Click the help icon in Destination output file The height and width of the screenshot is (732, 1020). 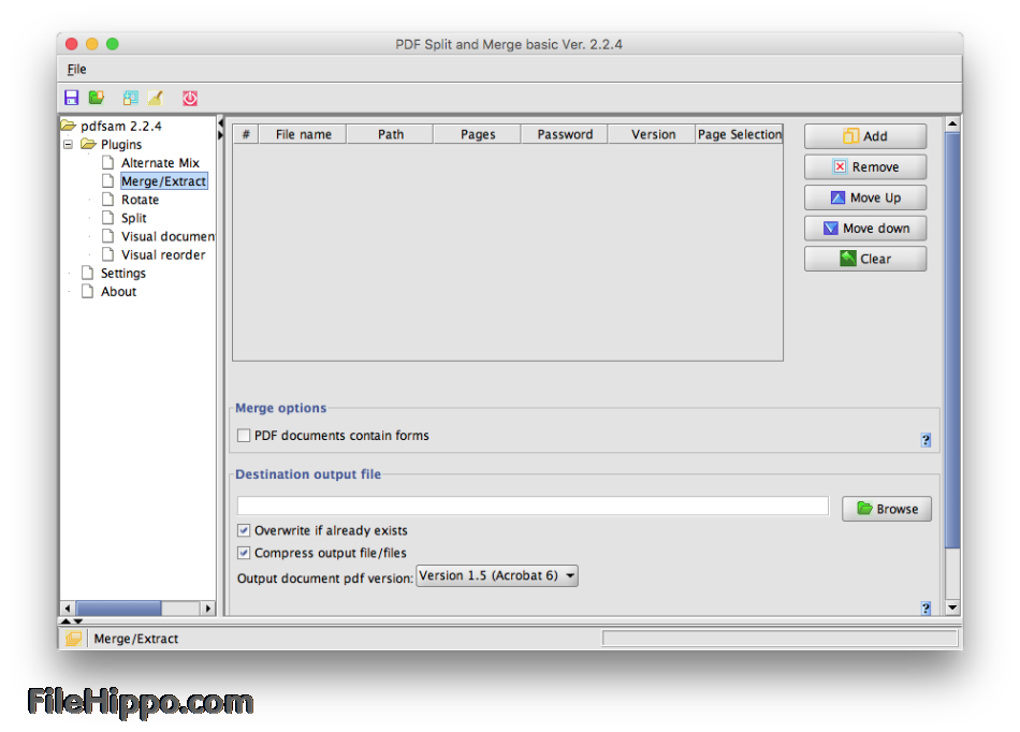[926, 608]
